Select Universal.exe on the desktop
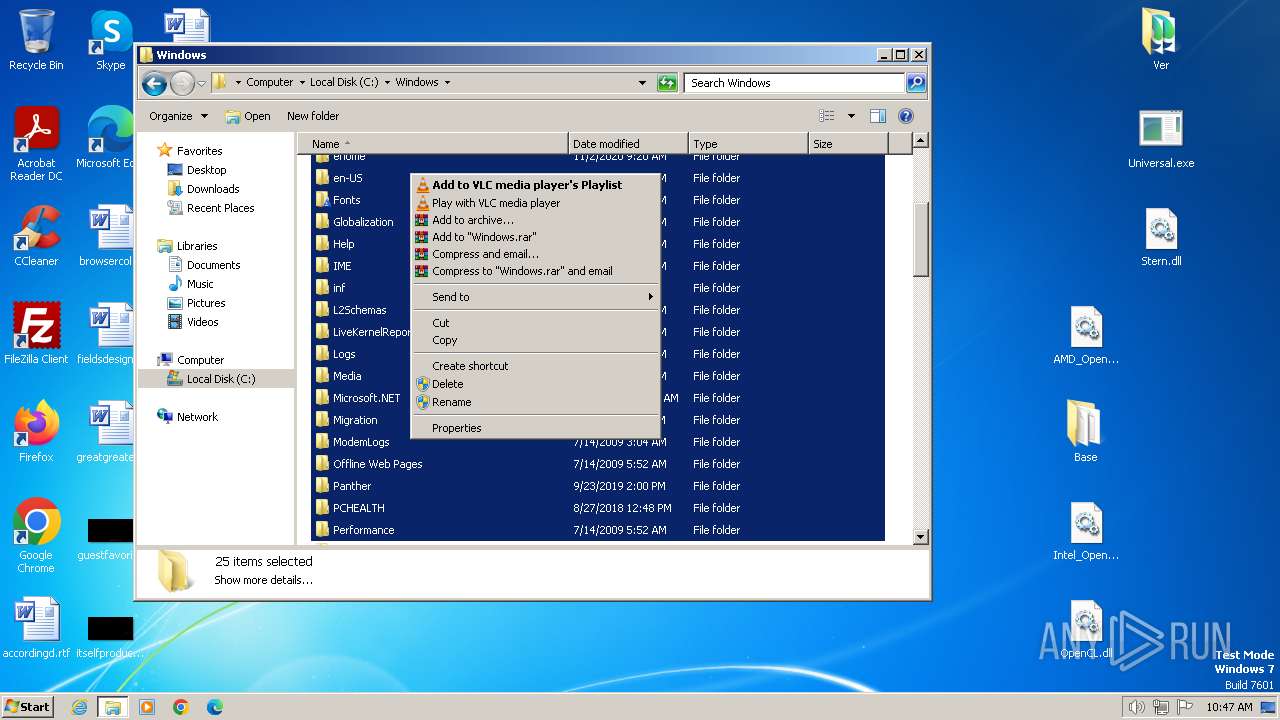Viewport: 1280px width, 720px height. pyautogui.click(x=1161, y=138)
